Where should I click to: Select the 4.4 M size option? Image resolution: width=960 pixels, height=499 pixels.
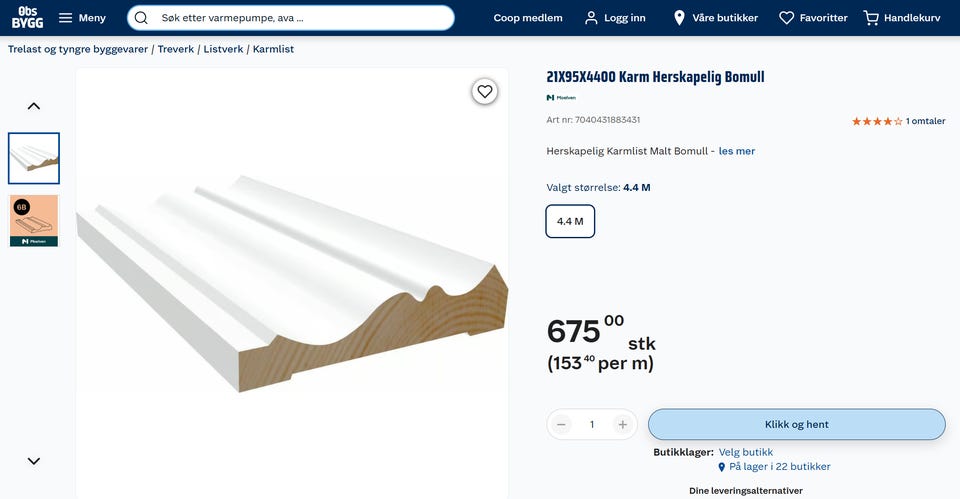pyautogui.click(x=570, y=221)
